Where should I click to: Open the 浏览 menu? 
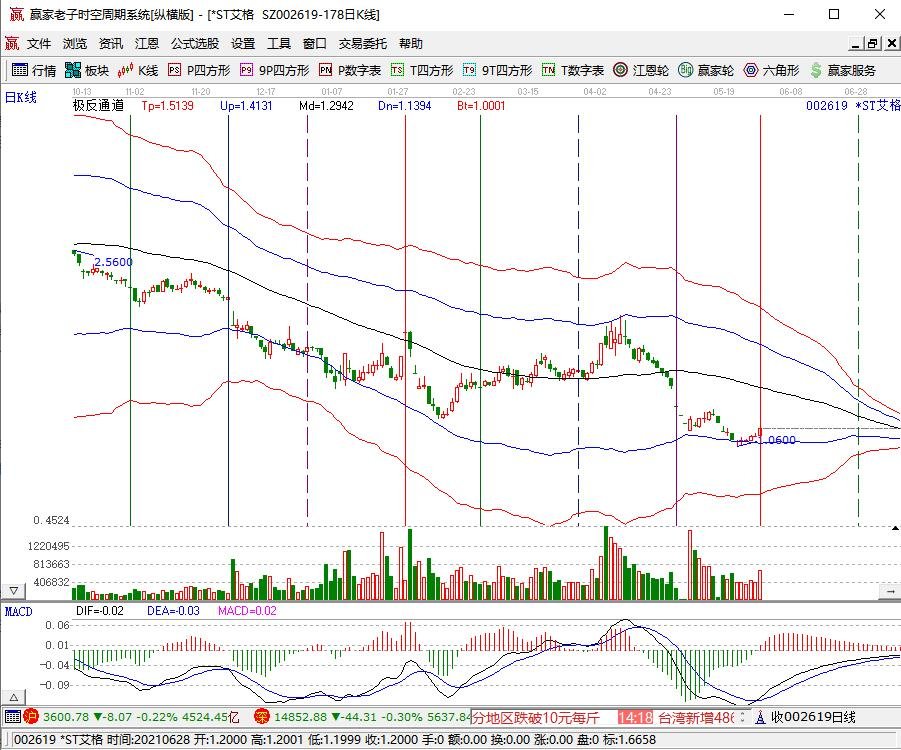point(75,44)
